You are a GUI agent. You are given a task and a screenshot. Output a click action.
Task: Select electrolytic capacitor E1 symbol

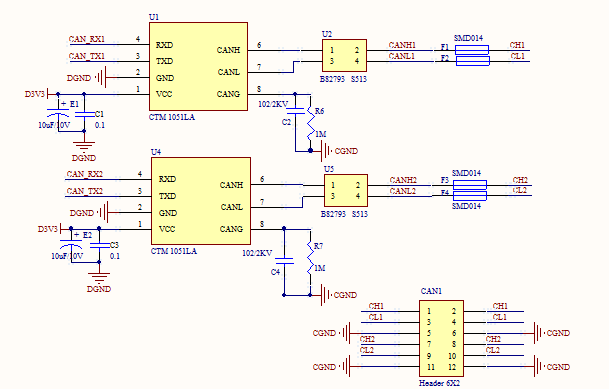[58, 113]
